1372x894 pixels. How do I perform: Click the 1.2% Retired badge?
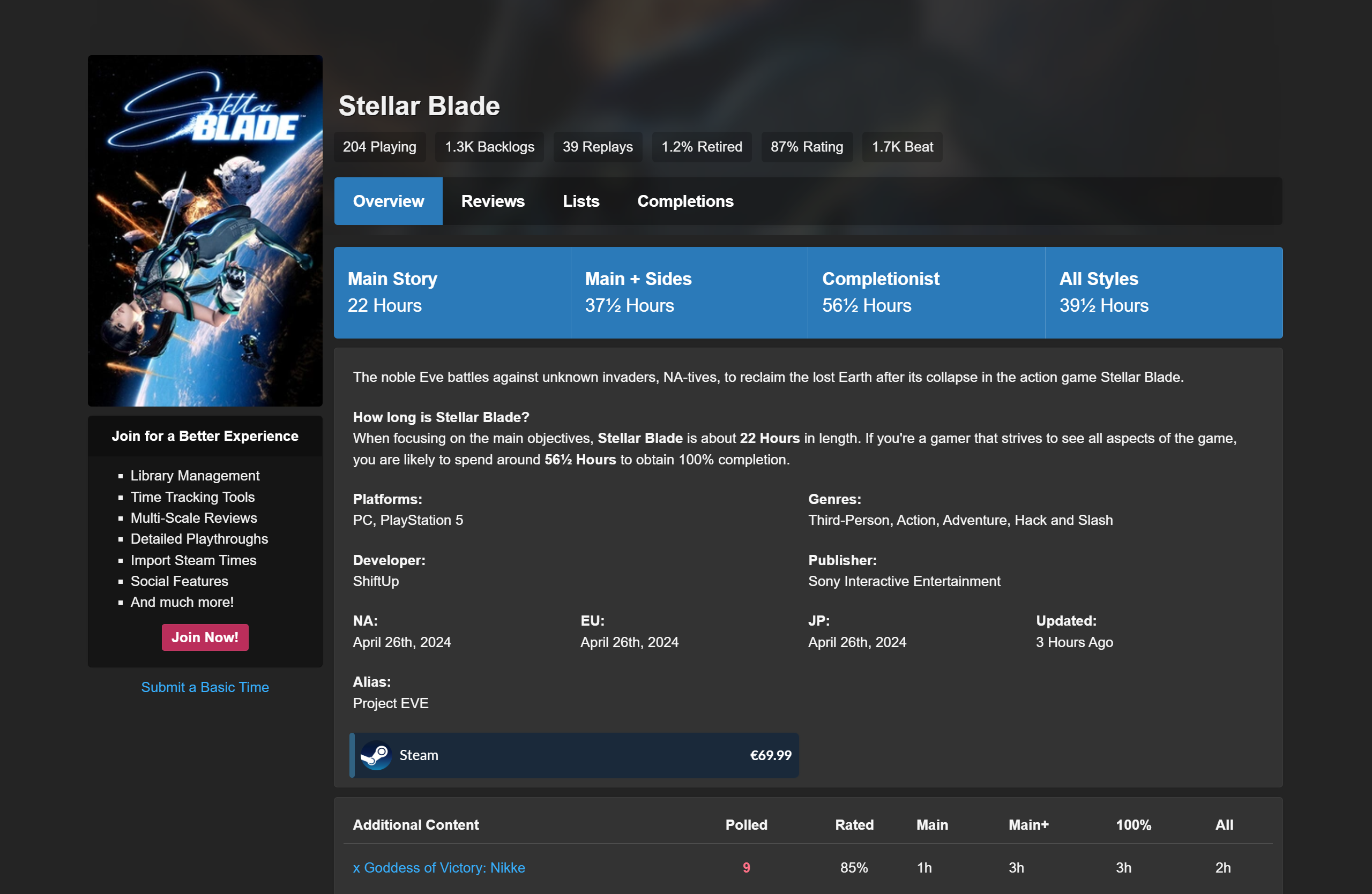tap(702, 147)
